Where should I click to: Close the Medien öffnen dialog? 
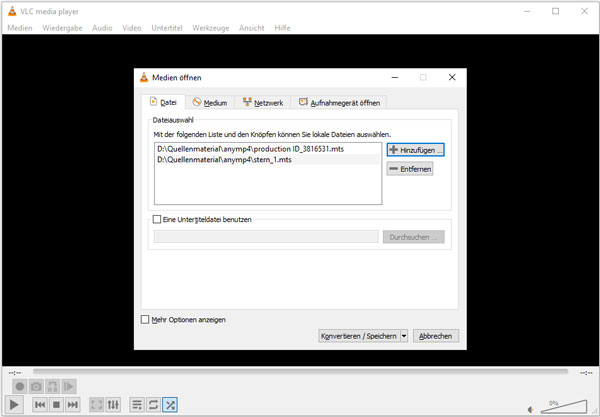click(452, 77)
